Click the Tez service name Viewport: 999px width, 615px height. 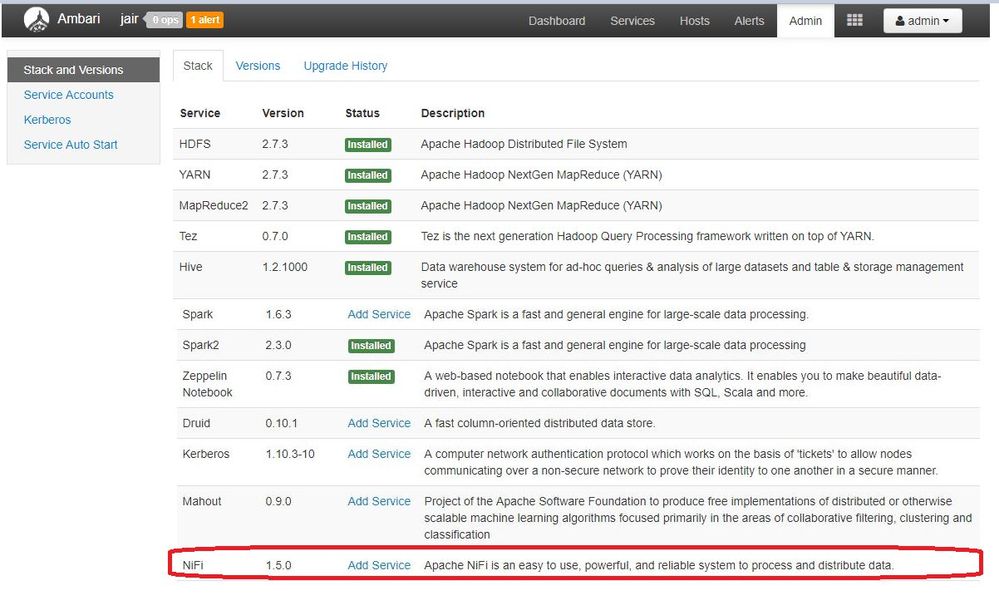pos(188,236)
